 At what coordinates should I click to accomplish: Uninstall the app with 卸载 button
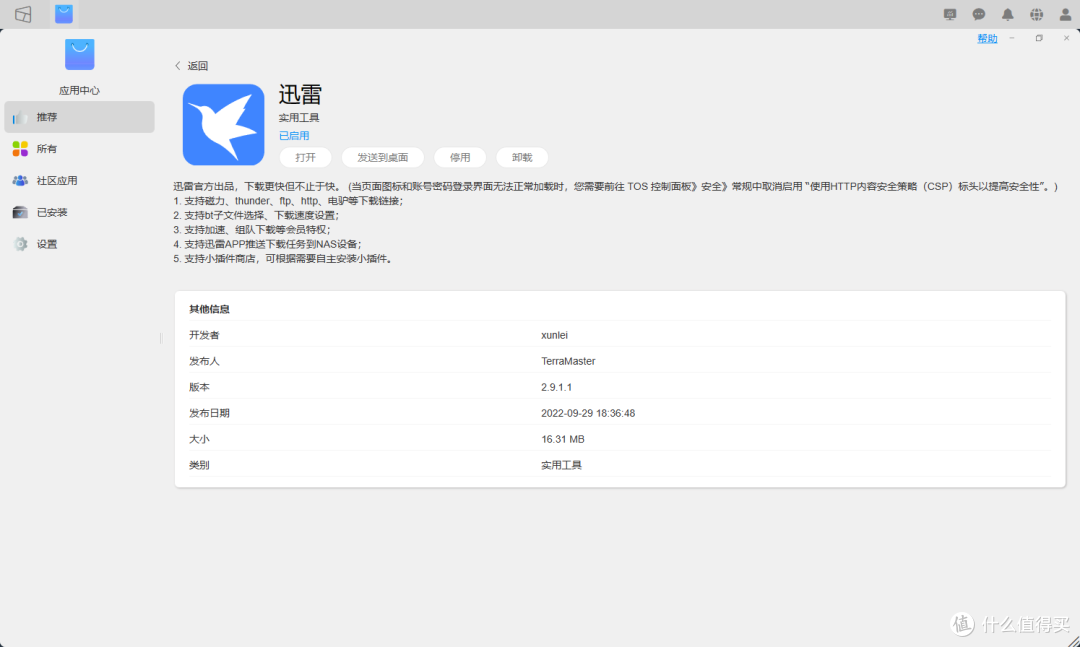point(522,158)
